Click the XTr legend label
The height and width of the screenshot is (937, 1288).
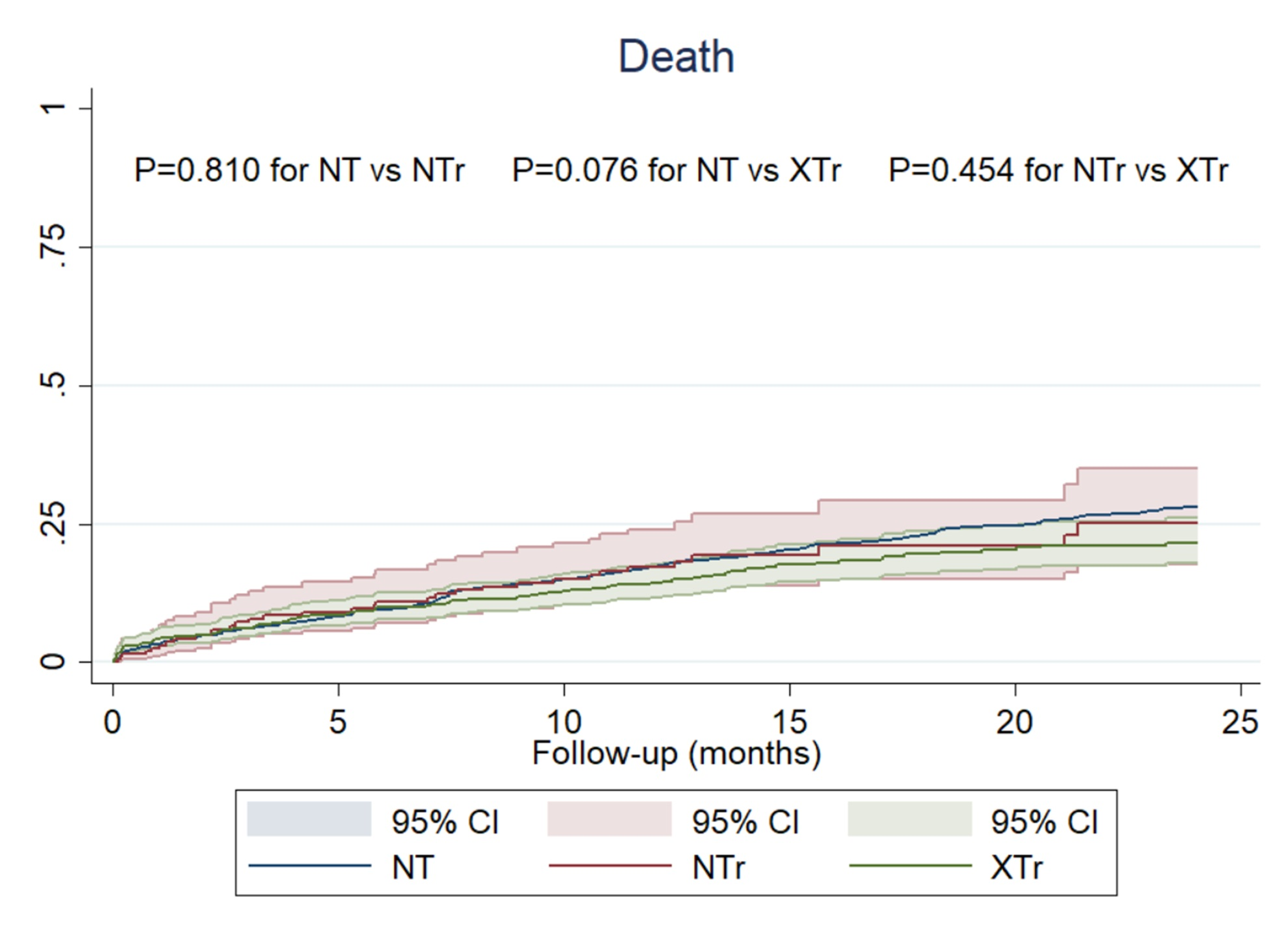click(1017, 867)
